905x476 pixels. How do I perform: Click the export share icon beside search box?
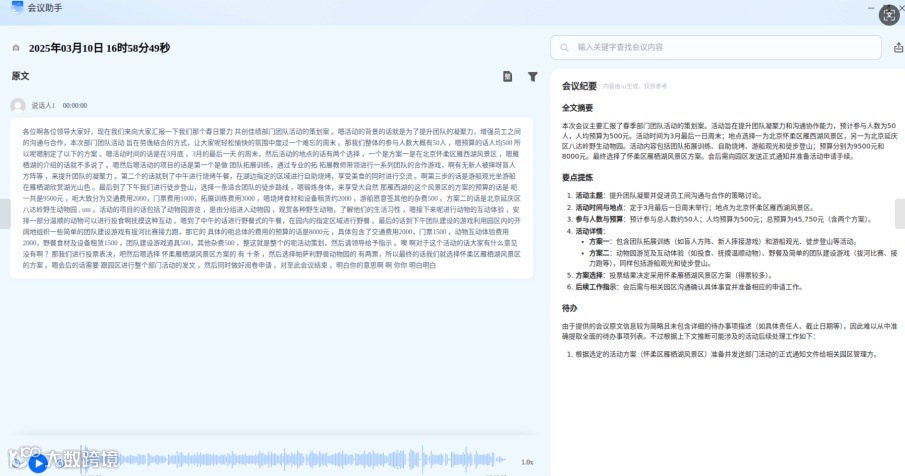click(x=899, y=47)
